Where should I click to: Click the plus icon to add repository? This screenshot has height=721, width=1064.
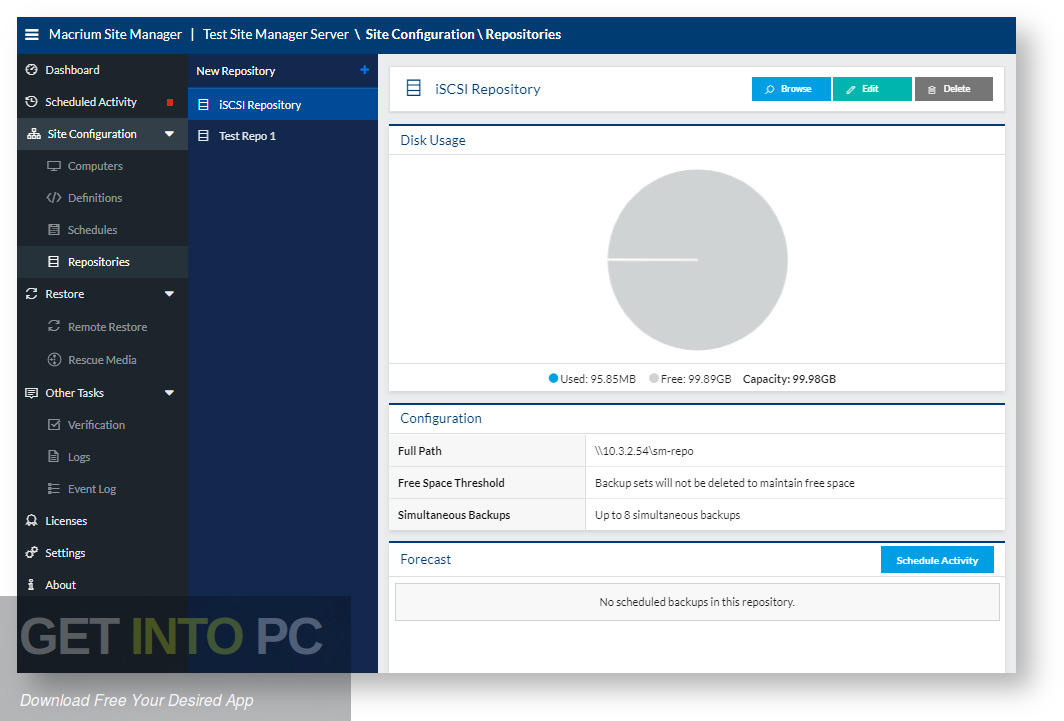point(364,70)
